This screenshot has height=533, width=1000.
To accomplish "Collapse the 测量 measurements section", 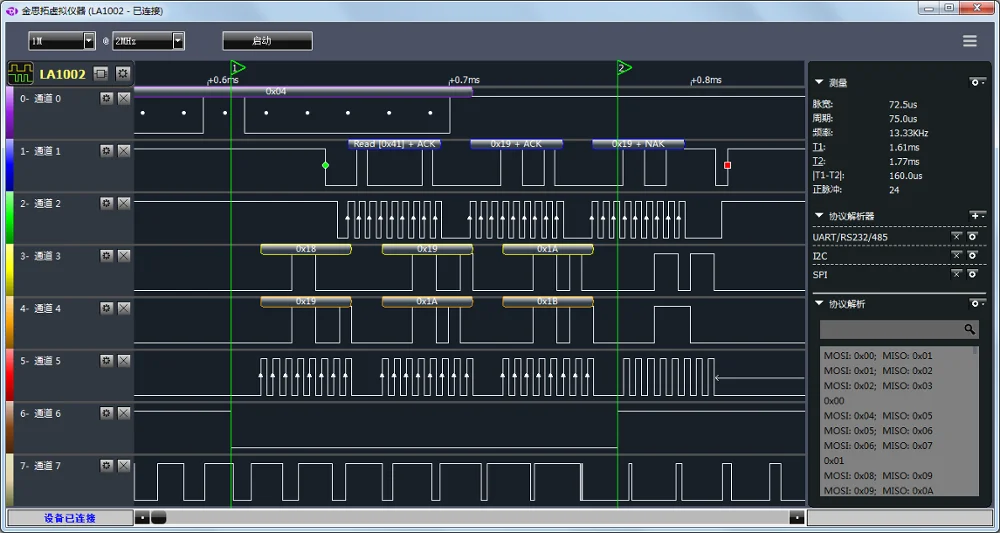I will coord(819,83).
